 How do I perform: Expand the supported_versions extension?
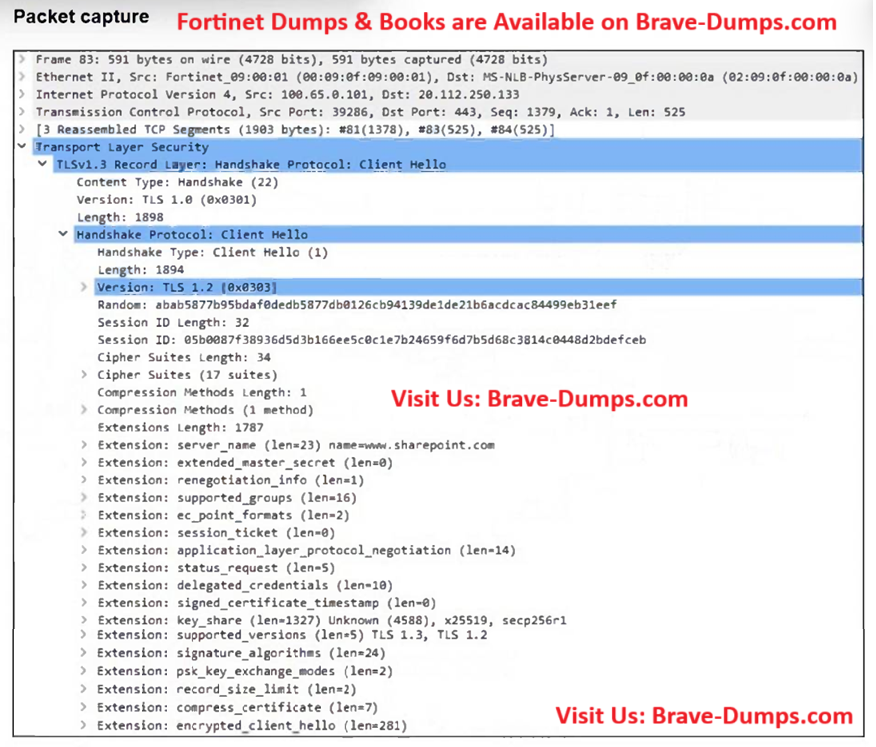pyautogui.click(x=85, y=636)
